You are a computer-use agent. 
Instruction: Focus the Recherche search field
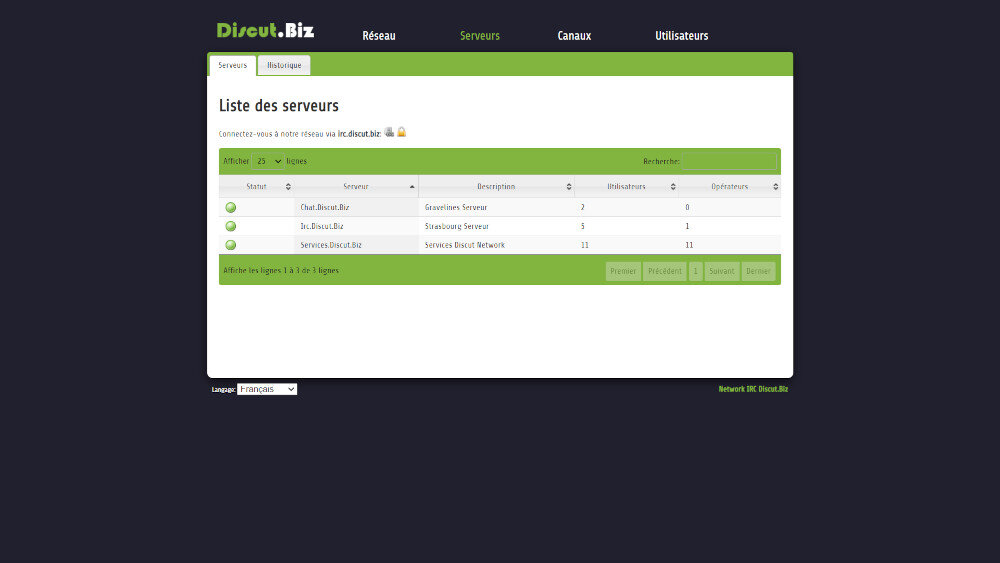[729, 161]
